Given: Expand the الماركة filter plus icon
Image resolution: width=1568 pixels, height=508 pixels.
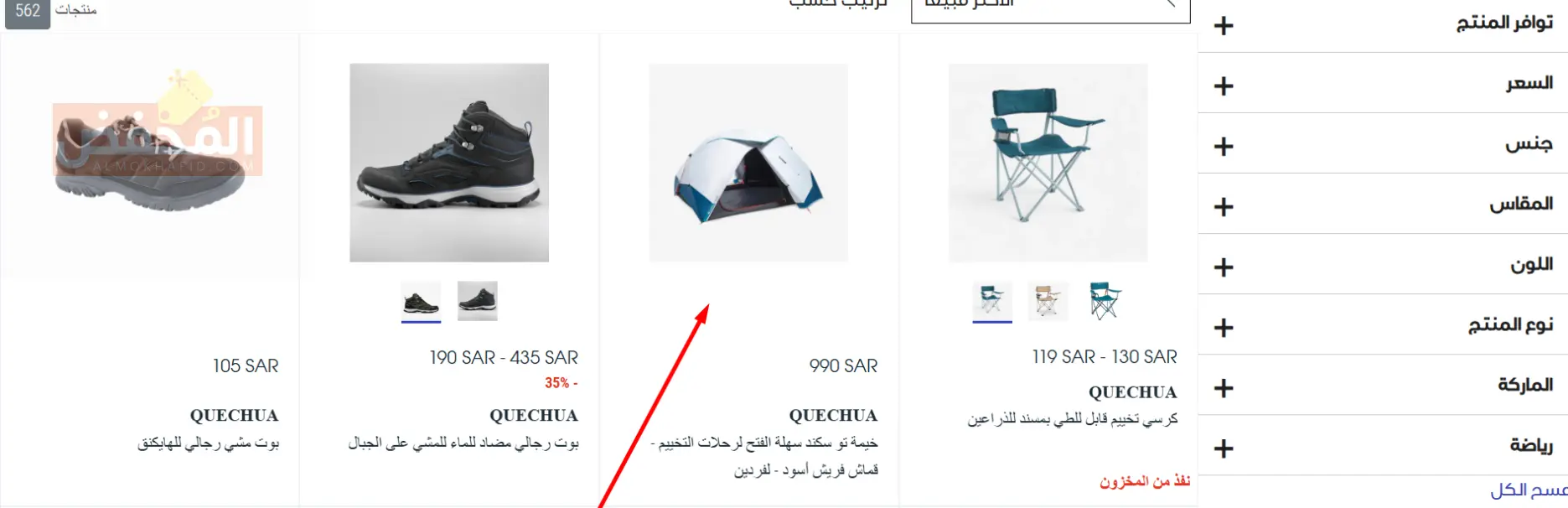Looking at the screenshot, I should 1224,388.
